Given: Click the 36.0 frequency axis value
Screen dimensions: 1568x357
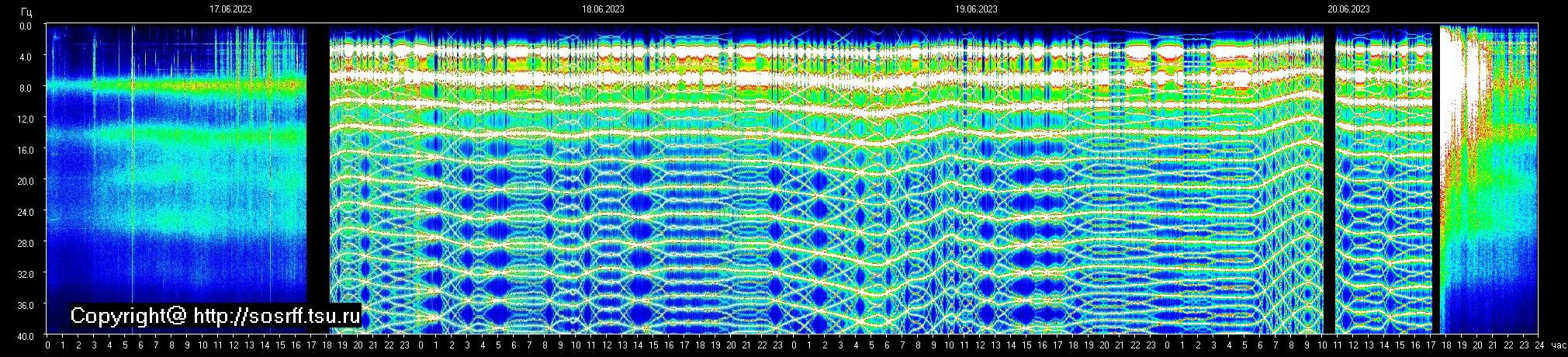Looking at the screenshot, I should tap(26, 305).
